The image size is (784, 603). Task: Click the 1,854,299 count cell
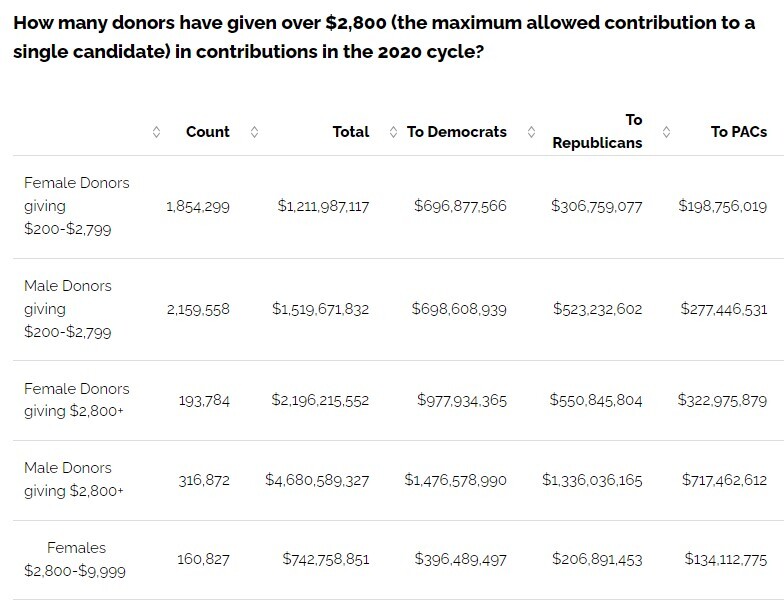(x=198, y=207)
